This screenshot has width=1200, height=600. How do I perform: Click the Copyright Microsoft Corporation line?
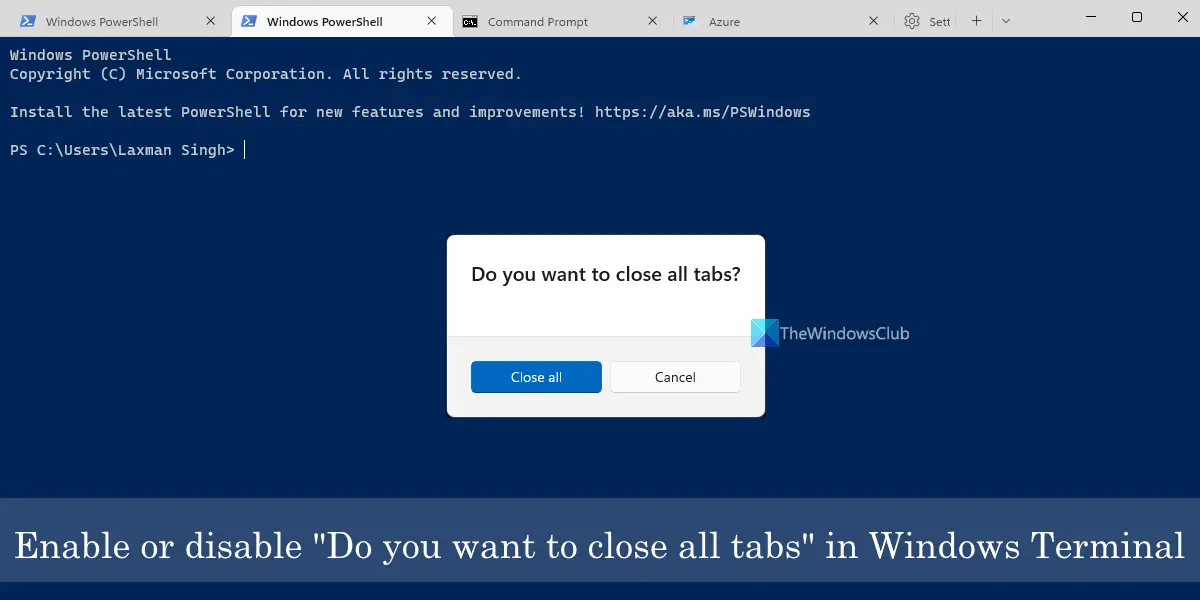click(x=266, y=74)
